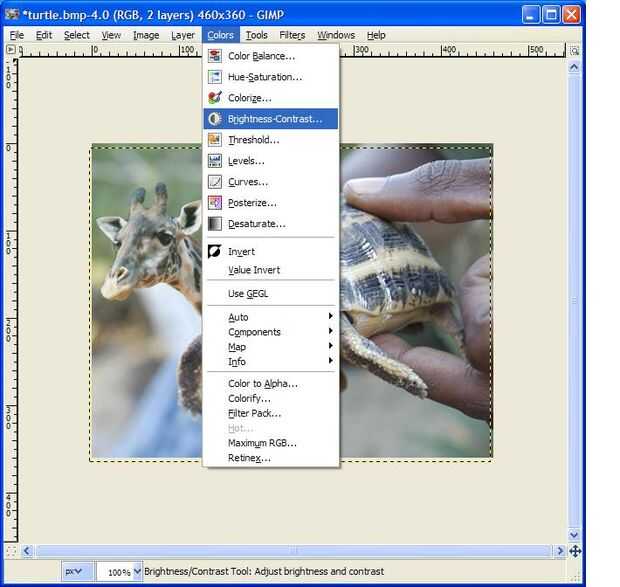
Task: Minimize the GIMP window
Action: tap(531, 15)
